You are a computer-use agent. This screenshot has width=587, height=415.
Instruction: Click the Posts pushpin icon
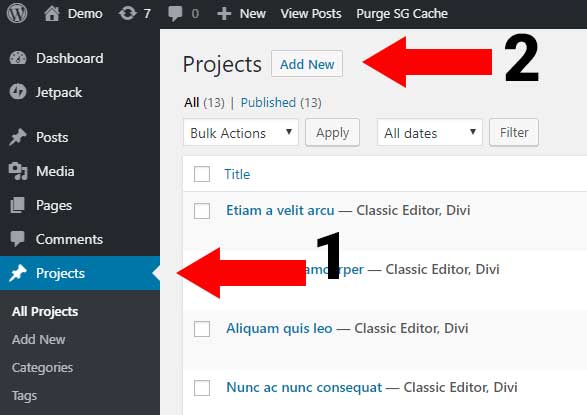pyautogui.click(x=18, y=137)
